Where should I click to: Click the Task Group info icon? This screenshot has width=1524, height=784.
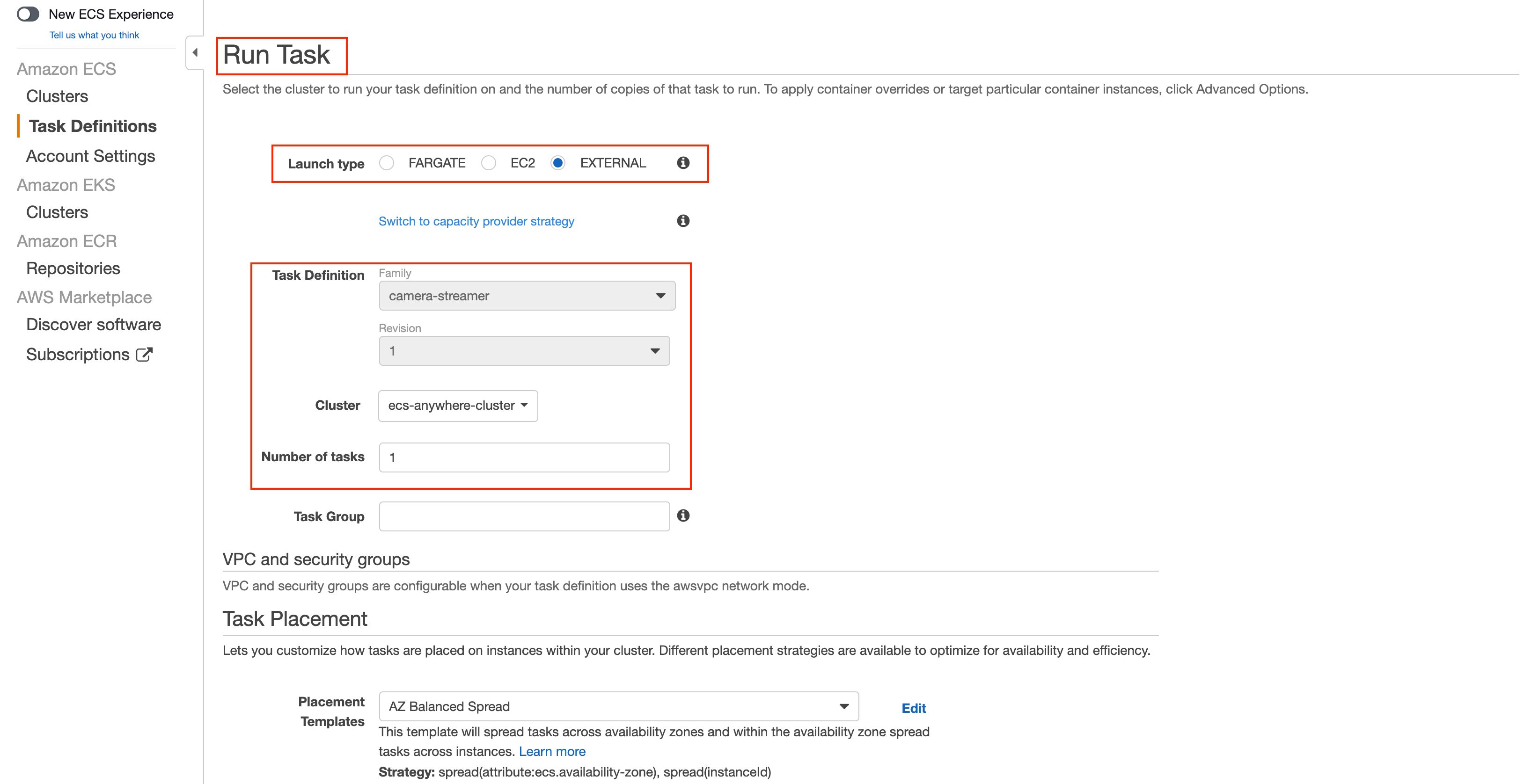(683, 515)
